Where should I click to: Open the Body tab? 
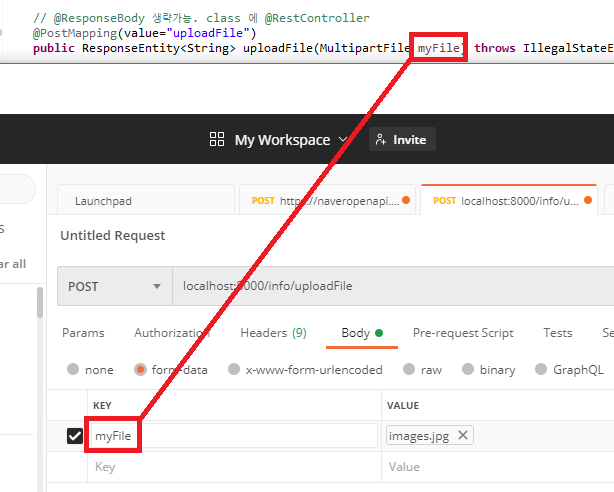point(362,333)
